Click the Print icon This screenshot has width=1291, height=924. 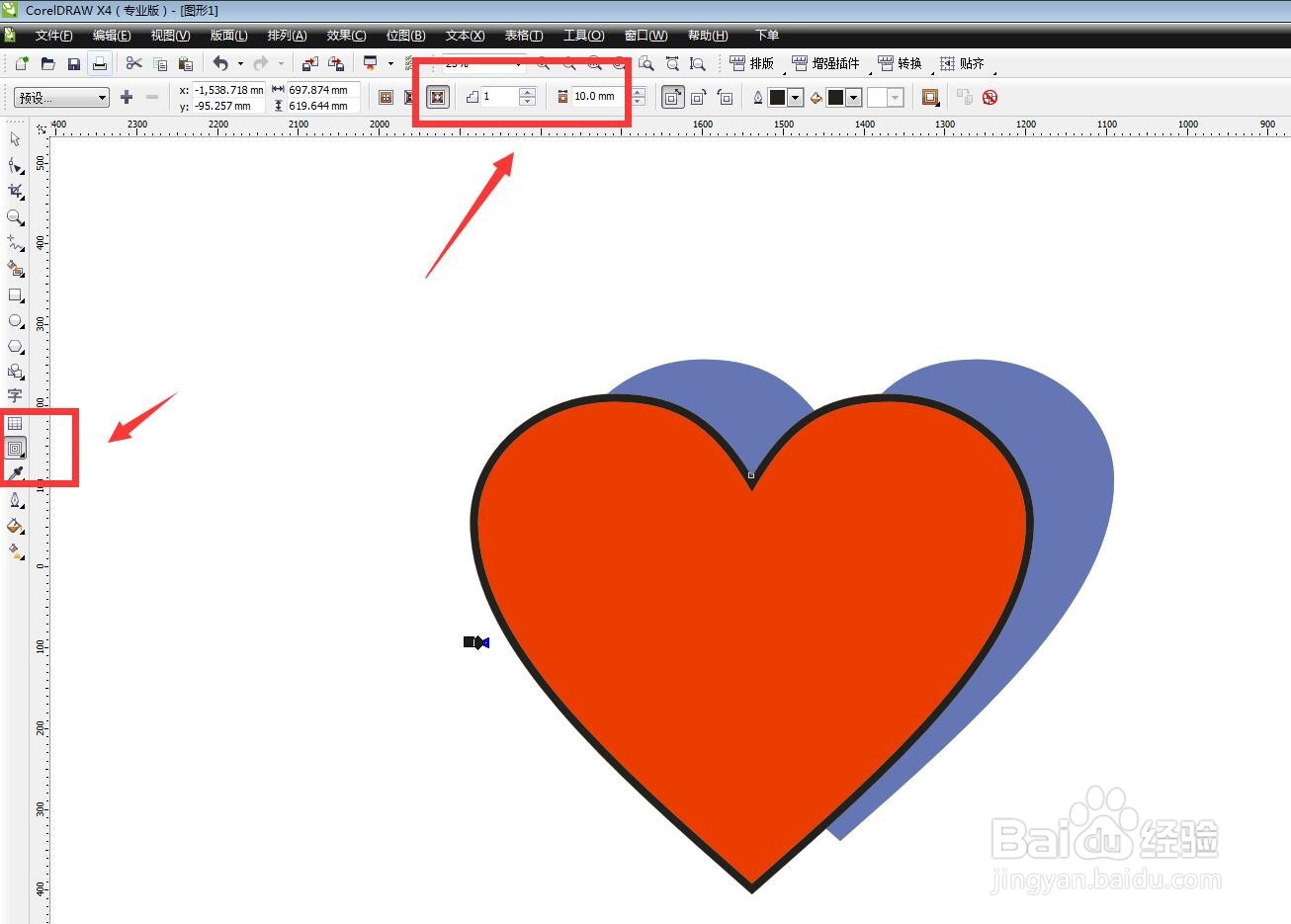[100, 63]
